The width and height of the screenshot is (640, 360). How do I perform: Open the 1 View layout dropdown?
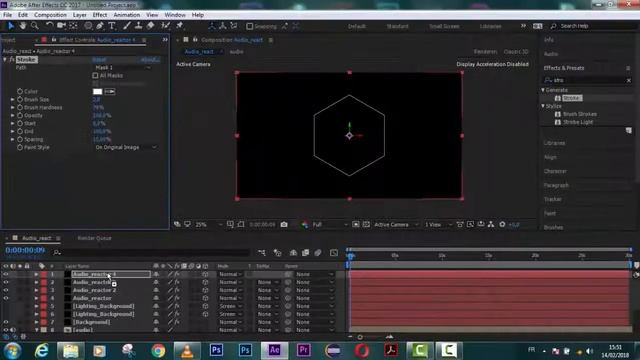click(438, 224)
